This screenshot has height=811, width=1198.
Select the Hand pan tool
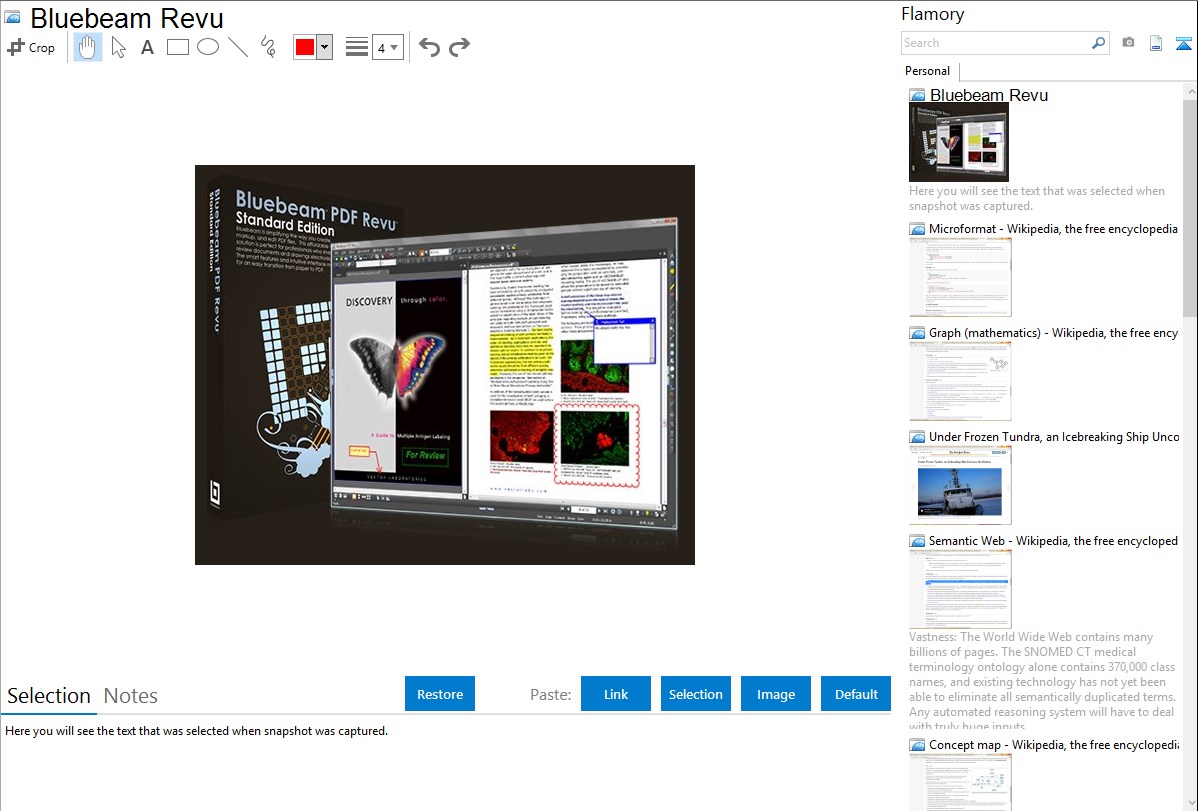(x=88, y=47)
